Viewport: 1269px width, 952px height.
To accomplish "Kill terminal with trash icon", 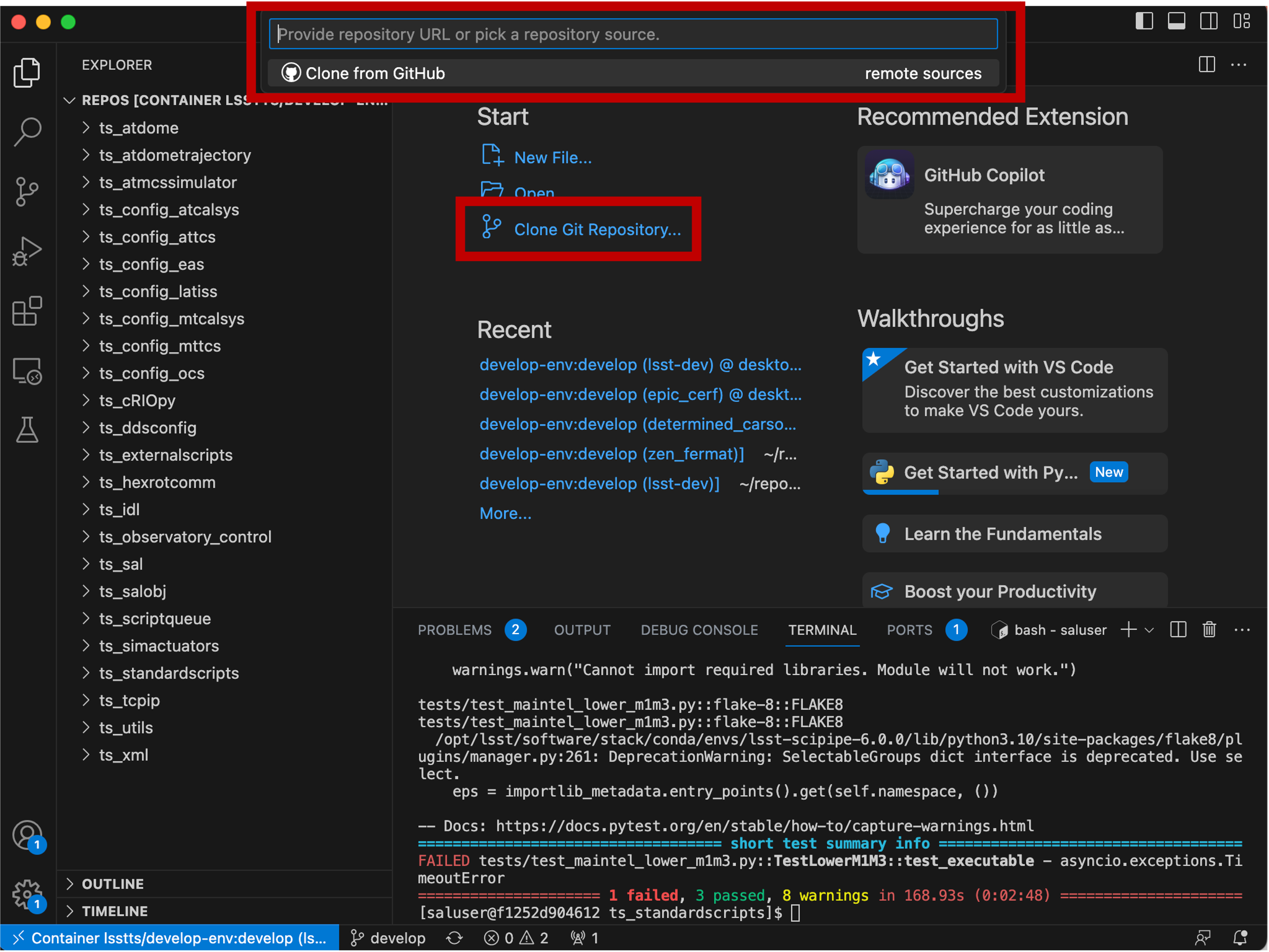I will click(x=1210, y=630).
